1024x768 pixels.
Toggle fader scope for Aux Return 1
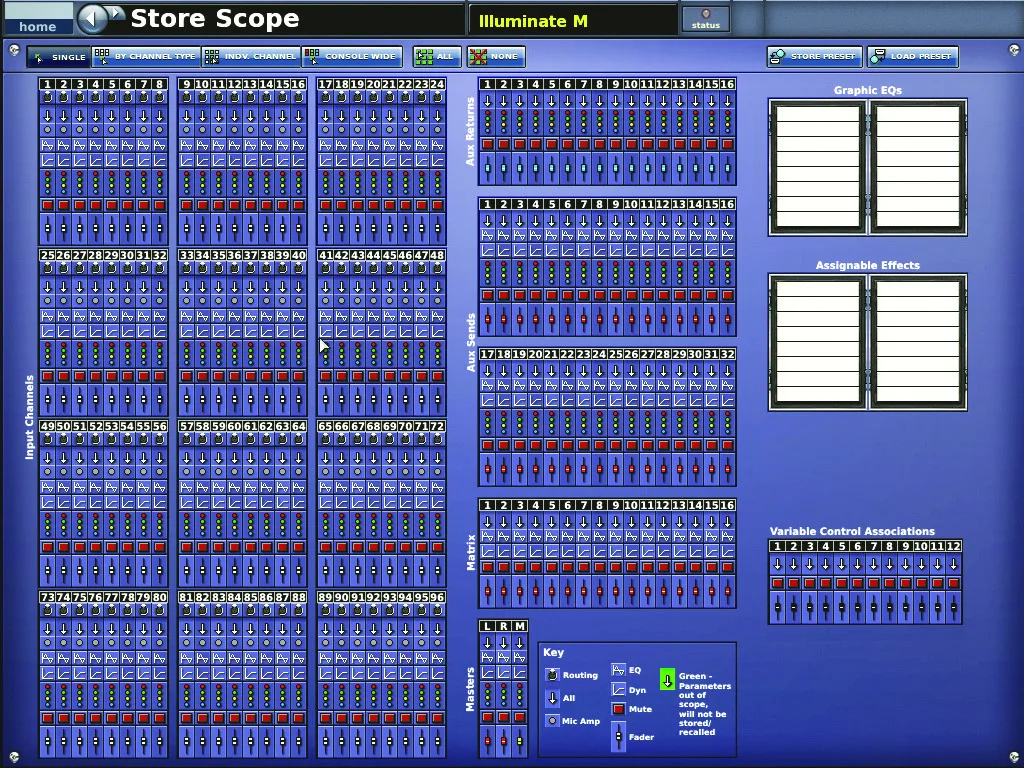click(x=488, y=168)
